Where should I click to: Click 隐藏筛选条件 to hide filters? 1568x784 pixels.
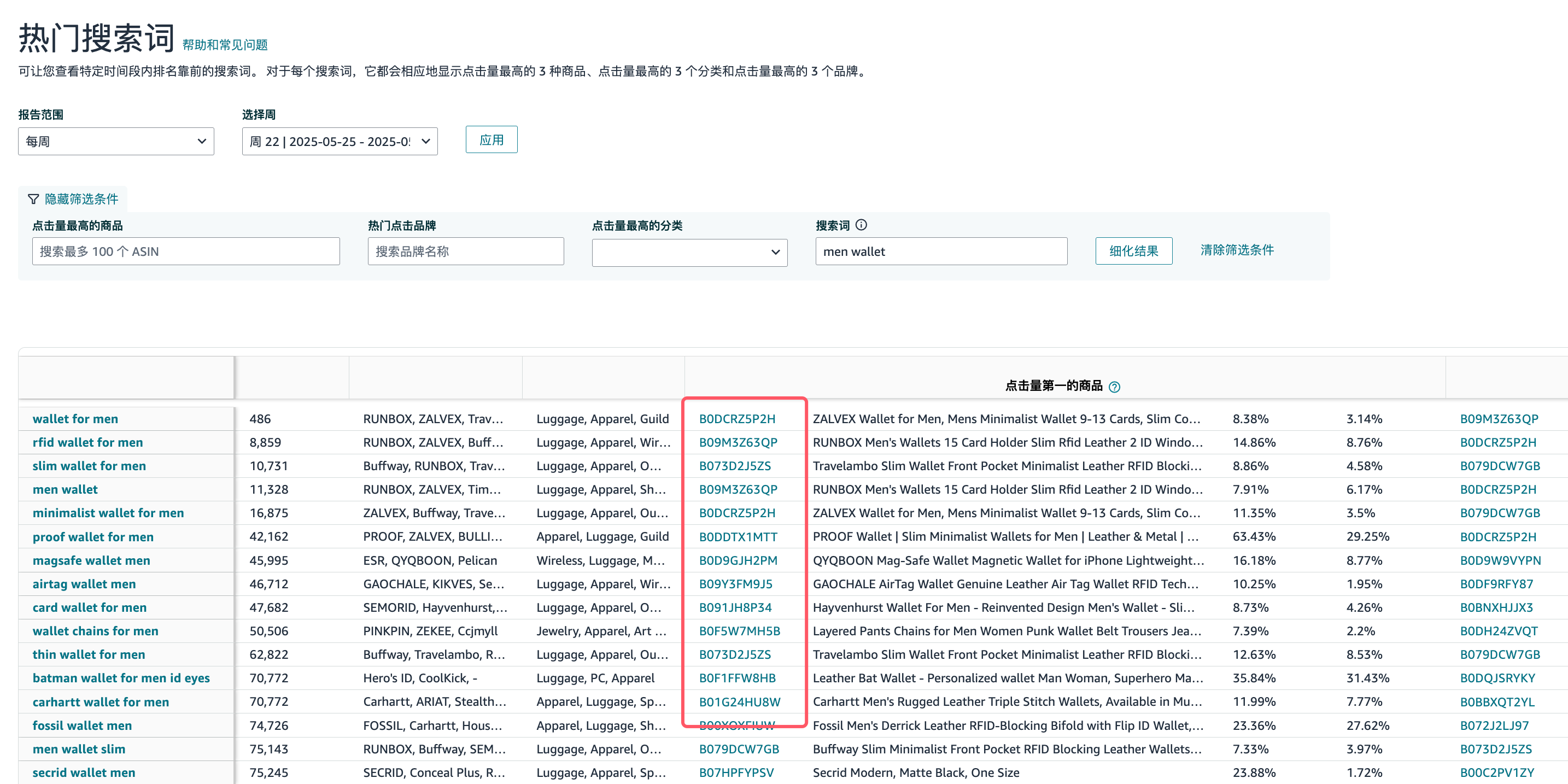[x=81, y=199]
